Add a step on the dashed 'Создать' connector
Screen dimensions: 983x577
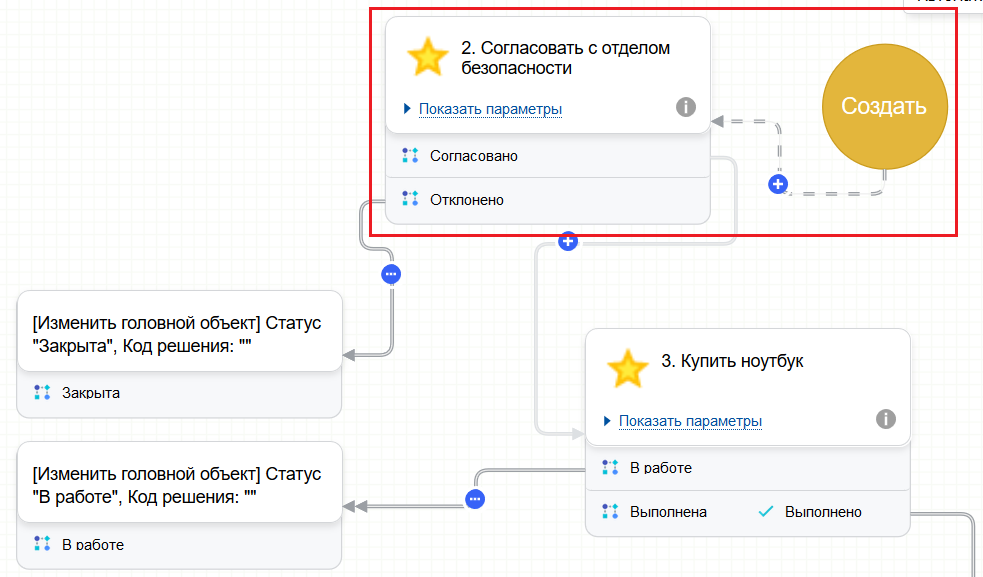pyautogui.click(x=778, y=185)
